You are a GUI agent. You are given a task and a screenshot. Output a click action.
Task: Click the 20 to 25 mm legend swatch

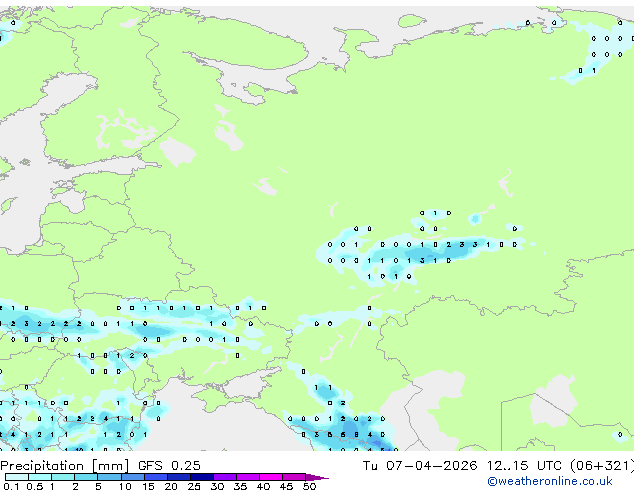pyautogui.click(x=178, y=477)
